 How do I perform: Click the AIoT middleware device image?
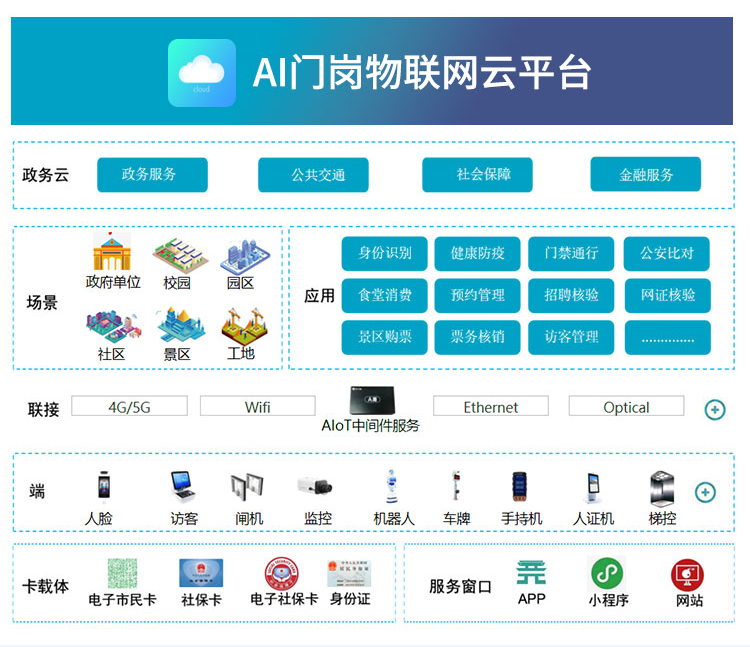tap(370, 400)
